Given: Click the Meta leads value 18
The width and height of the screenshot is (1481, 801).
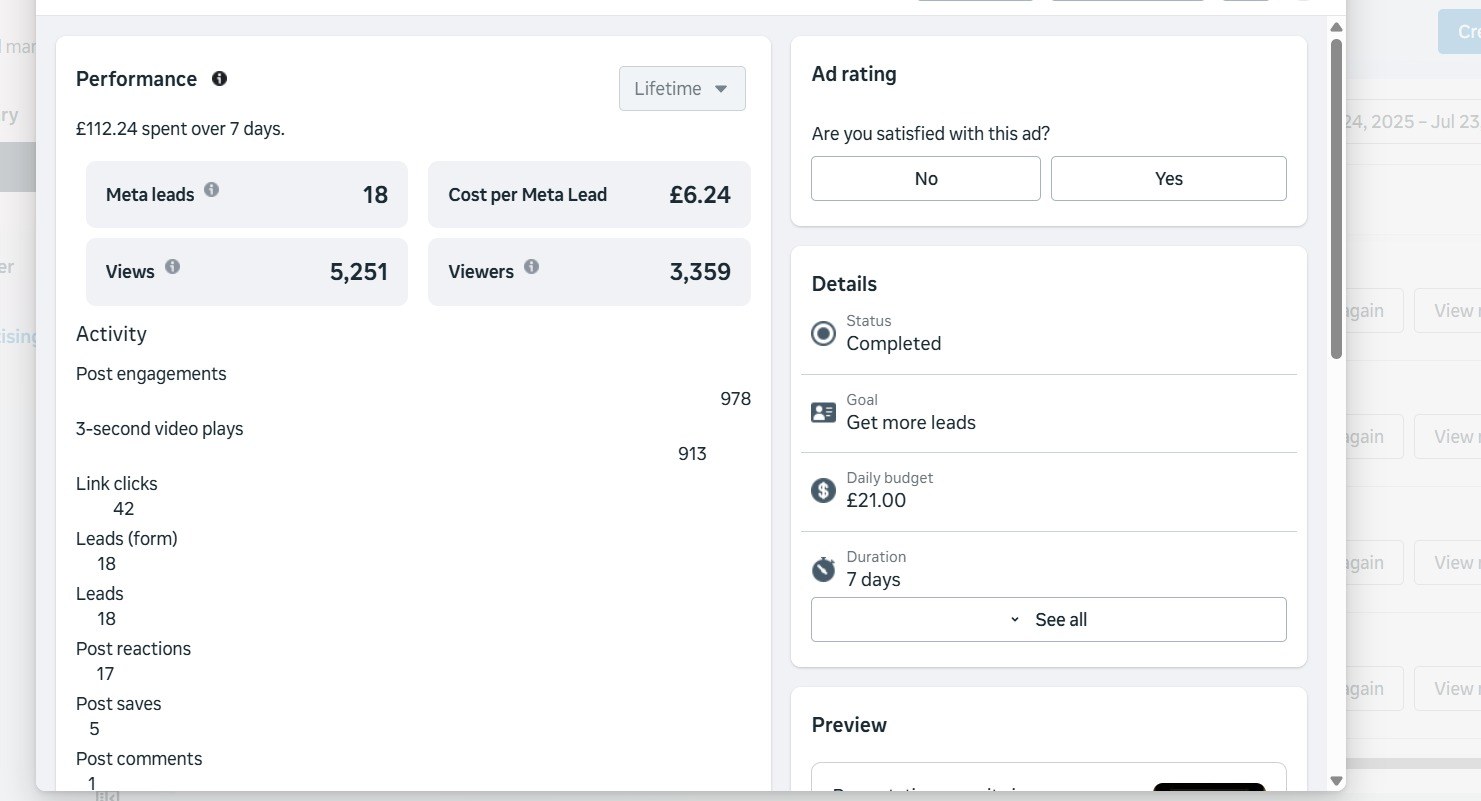Looking at the screenshot, I should 375,195.
